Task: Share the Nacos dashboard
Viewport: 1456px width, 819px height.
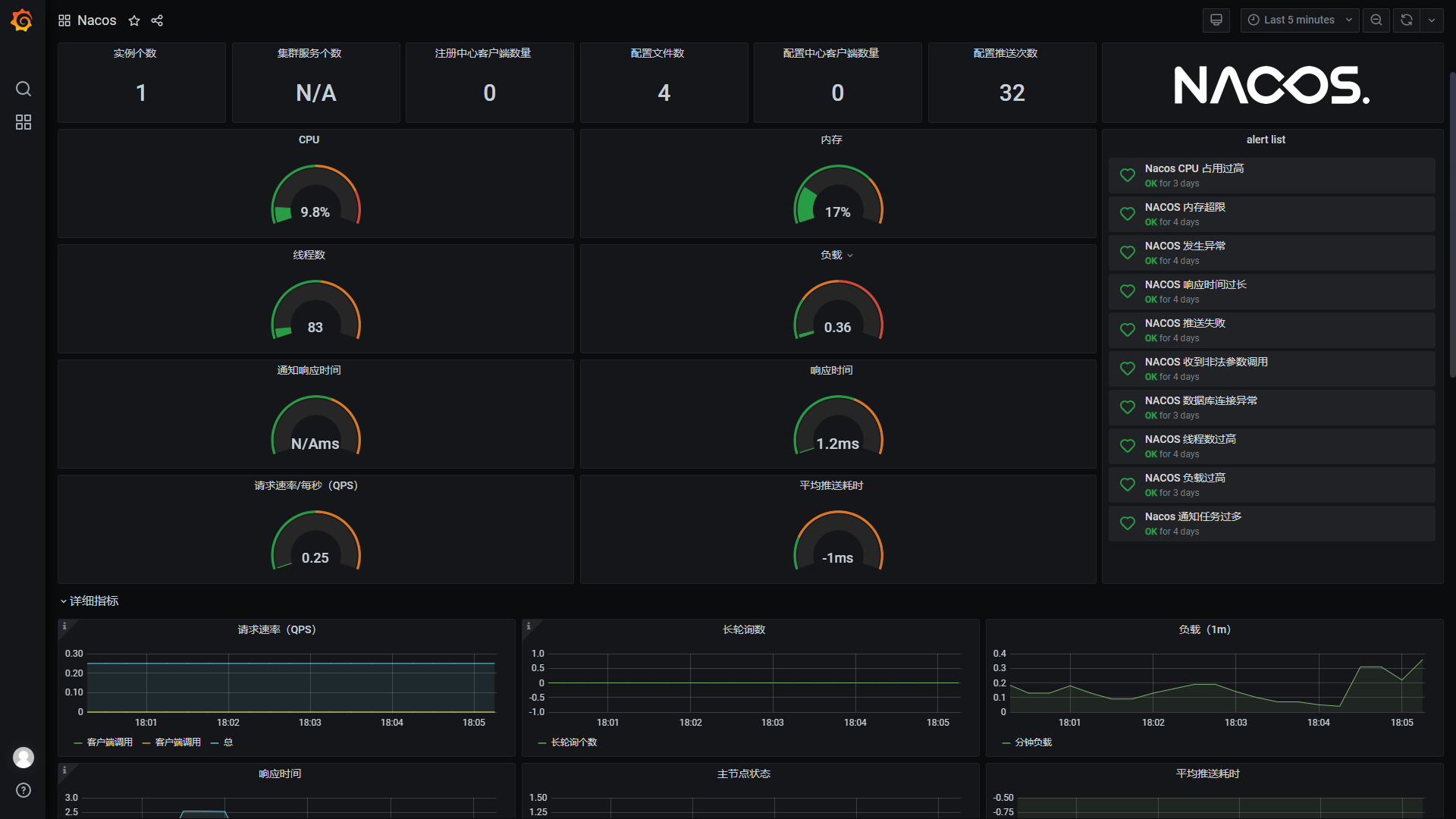Action: 157,20
